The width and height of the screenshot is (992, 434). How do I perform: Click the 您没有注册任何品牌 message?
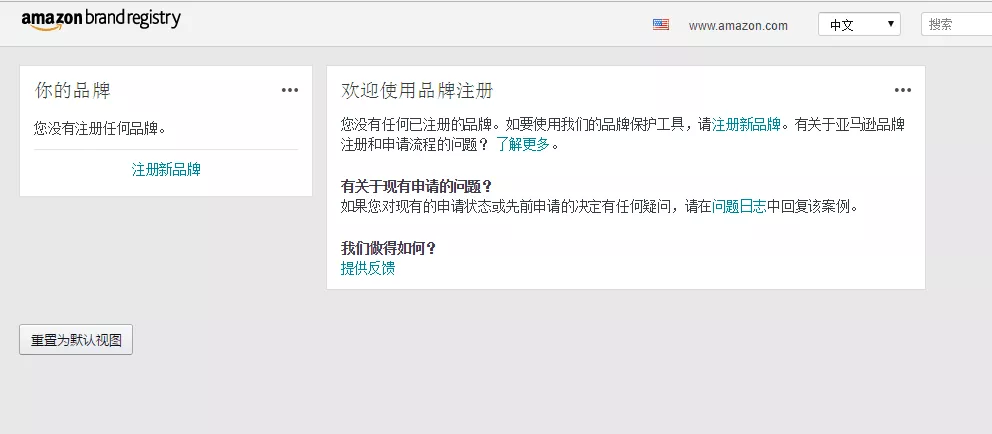100,129
